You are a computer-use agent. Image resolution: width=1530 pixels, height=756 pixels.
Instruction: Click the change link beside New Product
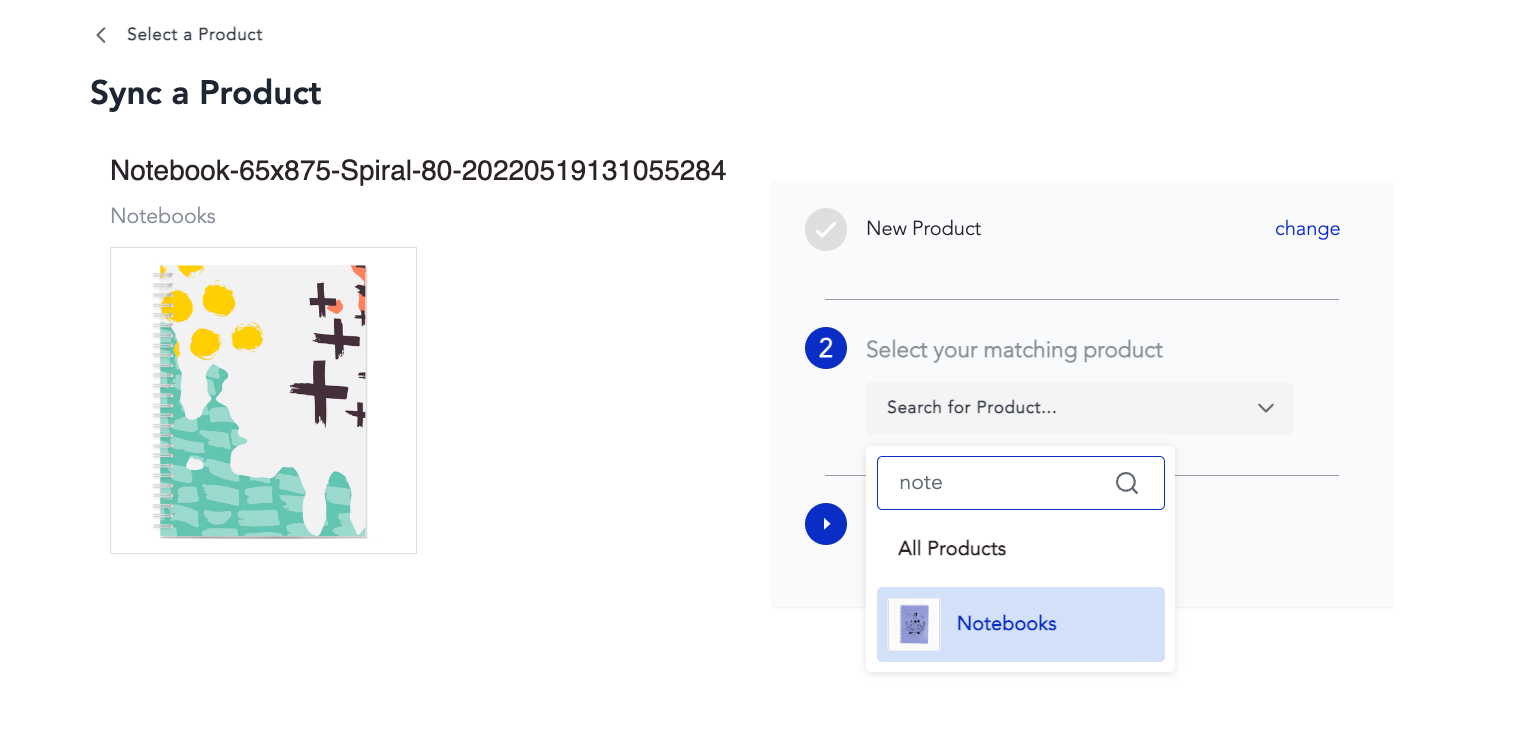[x=1307, y=229]
